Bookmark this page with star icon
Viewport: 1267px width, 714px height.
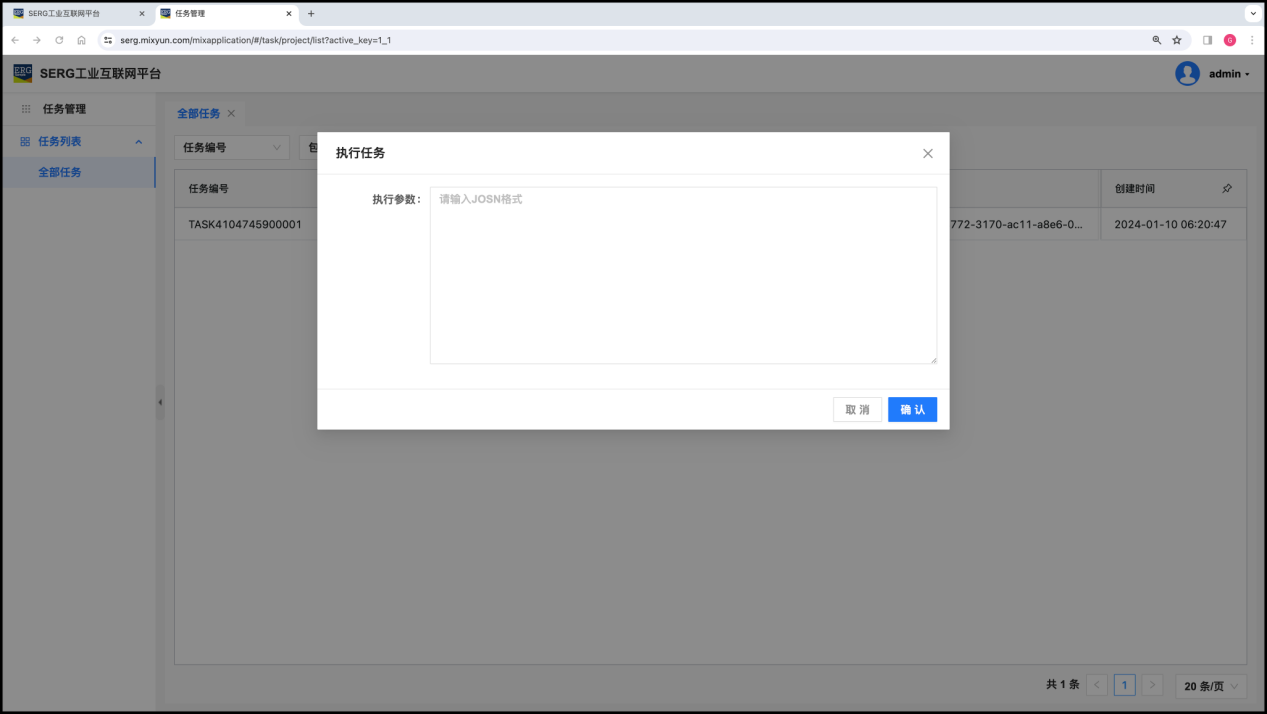pyautogui.click(x=1177, y=40)
